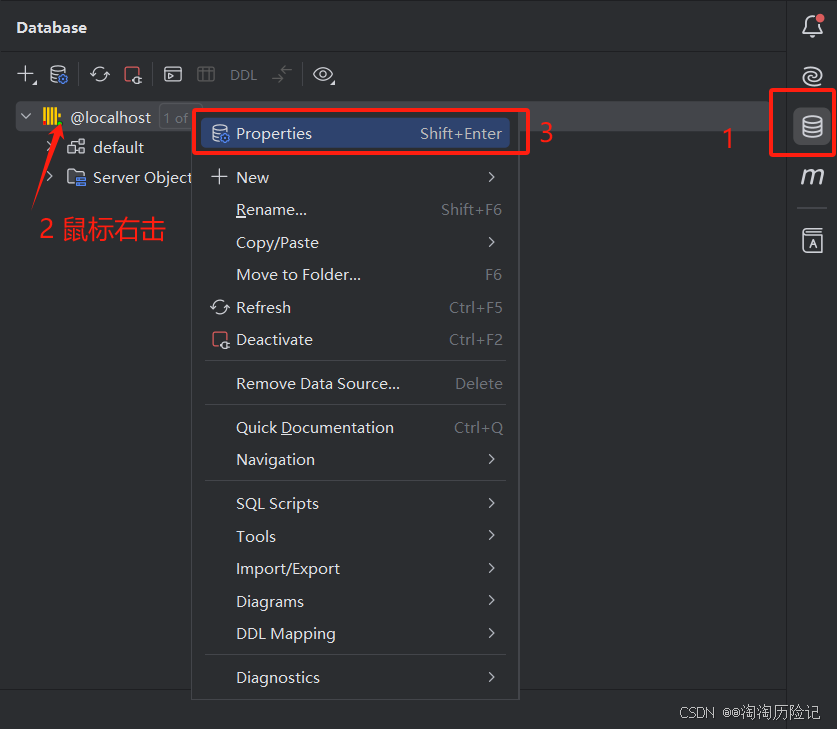Click the Refresh icon in the Database toolbar
The width and height of the screenshot is (837, 729).
click(103, 74)
